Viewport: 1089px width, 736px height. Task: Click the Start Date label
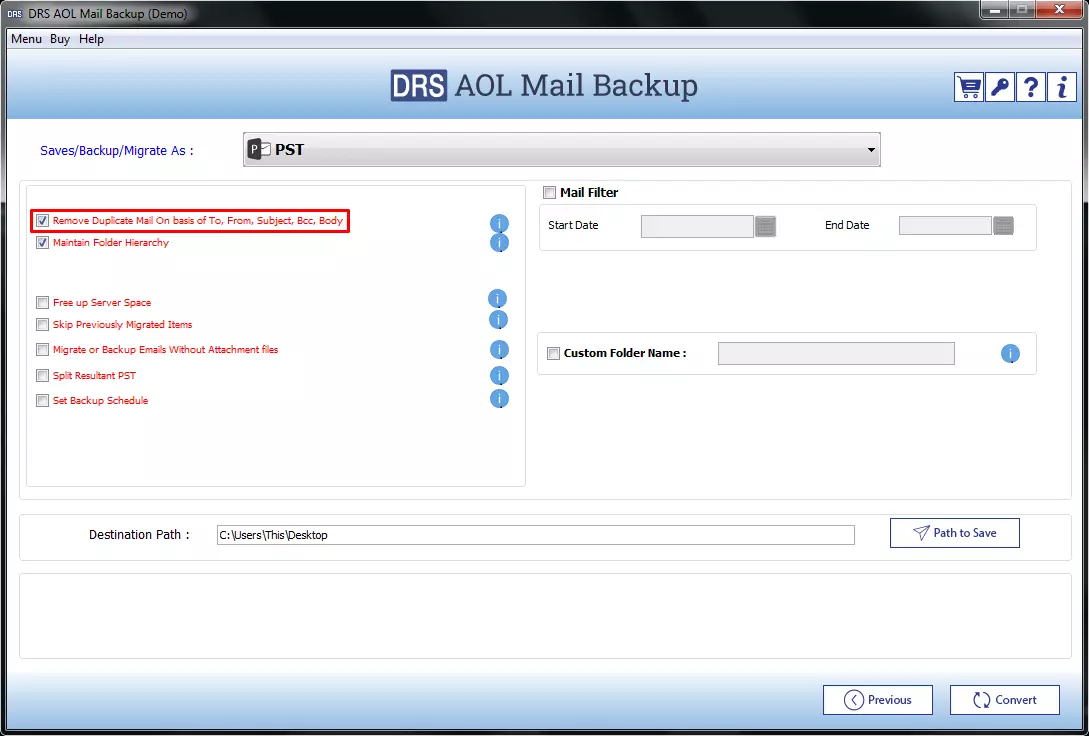point(573,225)
